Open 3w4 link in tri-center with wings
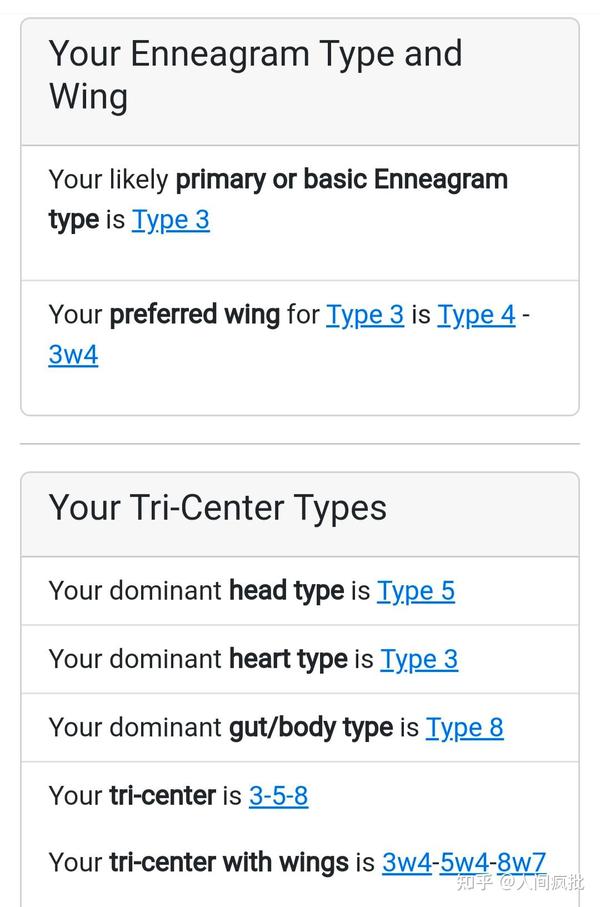 (x=407, y=861)
